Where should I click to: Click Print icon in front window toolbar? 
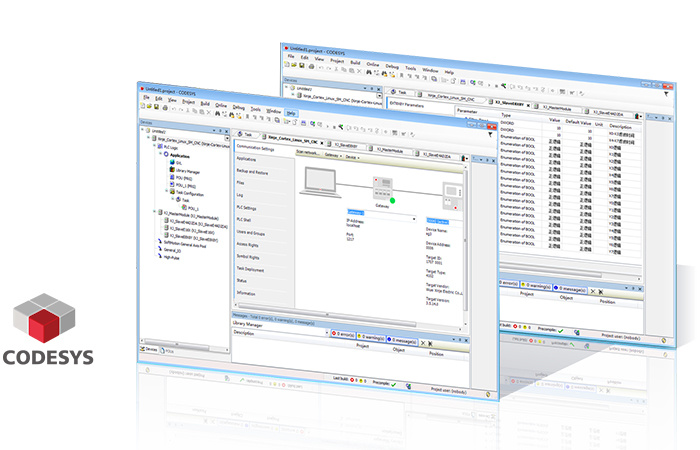coord(165,108)
